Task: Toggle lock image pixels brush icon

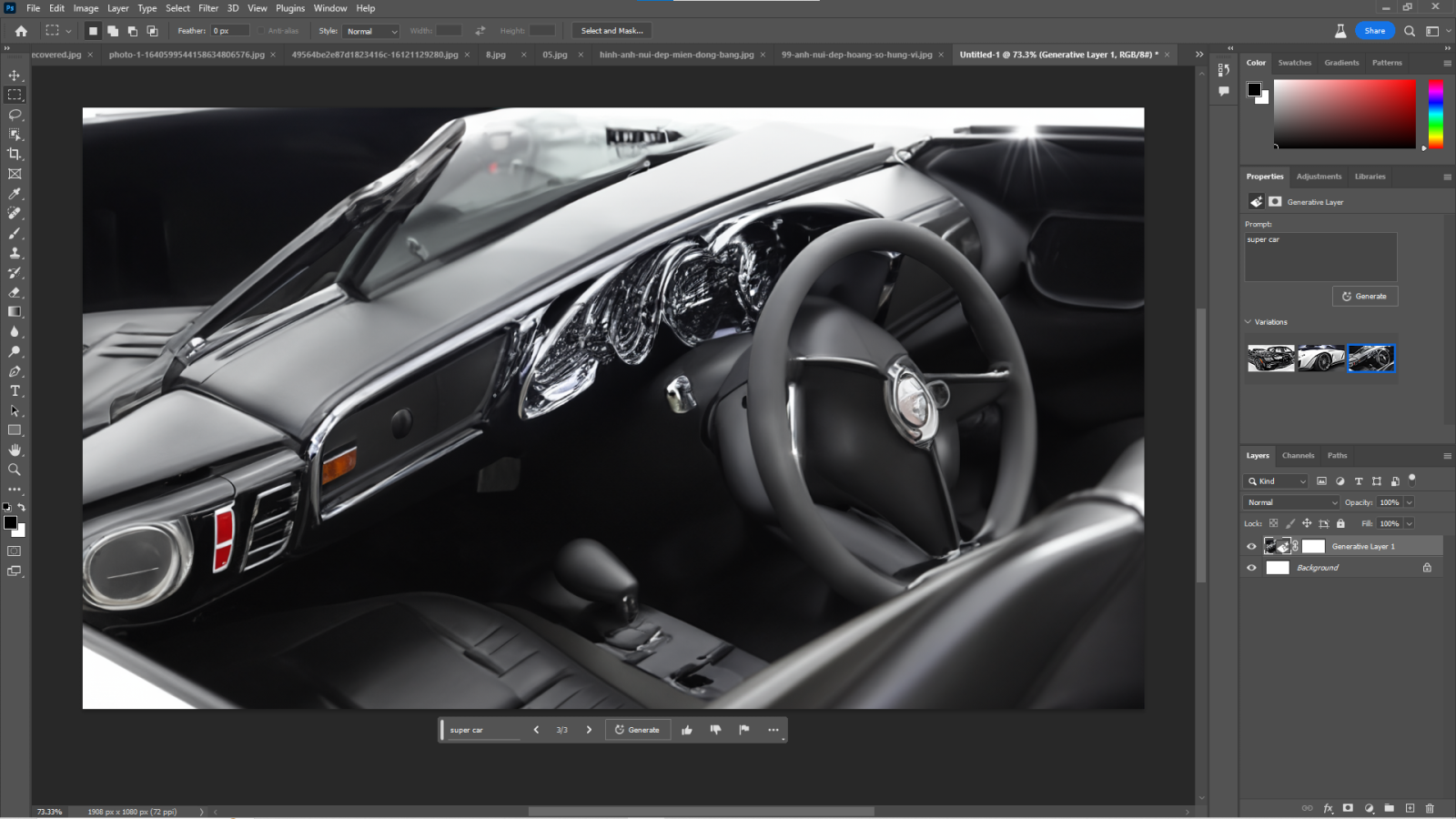Action: 1289,523
